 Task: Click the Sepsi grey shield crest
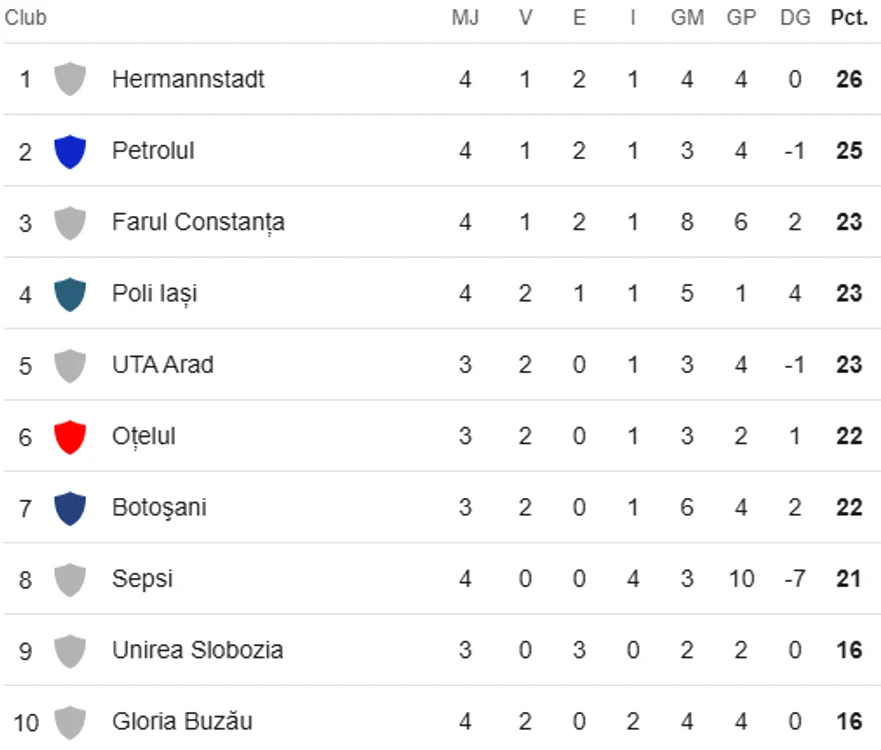pyautogui.click(x=70, y=579)
